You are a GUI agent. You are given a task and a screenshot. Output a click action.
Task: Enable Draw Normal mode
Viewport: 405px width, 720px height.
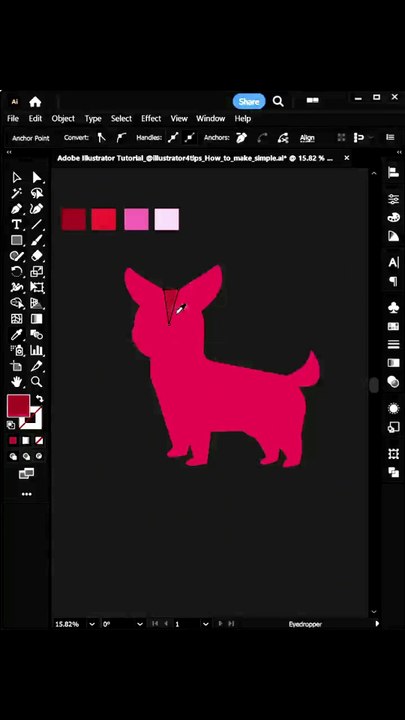(13, 456)
